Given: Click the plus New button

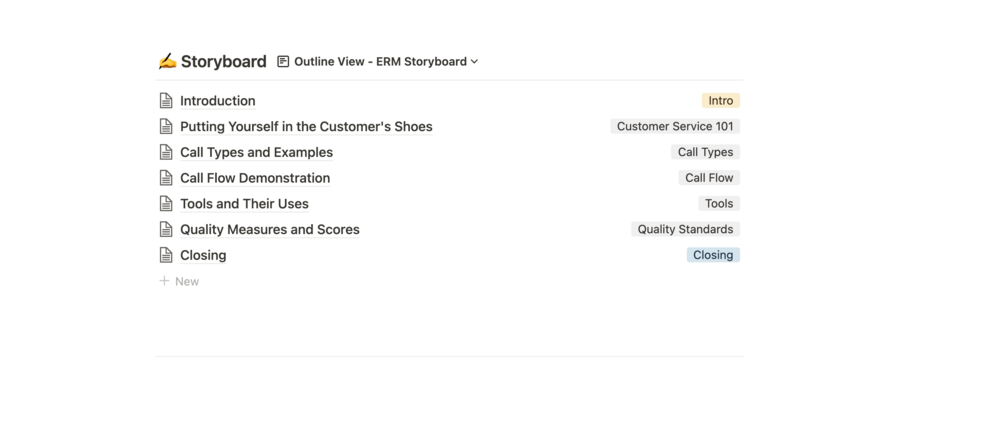Looking at the screenshot, I should pyautogui.click(x=179, y=282).
